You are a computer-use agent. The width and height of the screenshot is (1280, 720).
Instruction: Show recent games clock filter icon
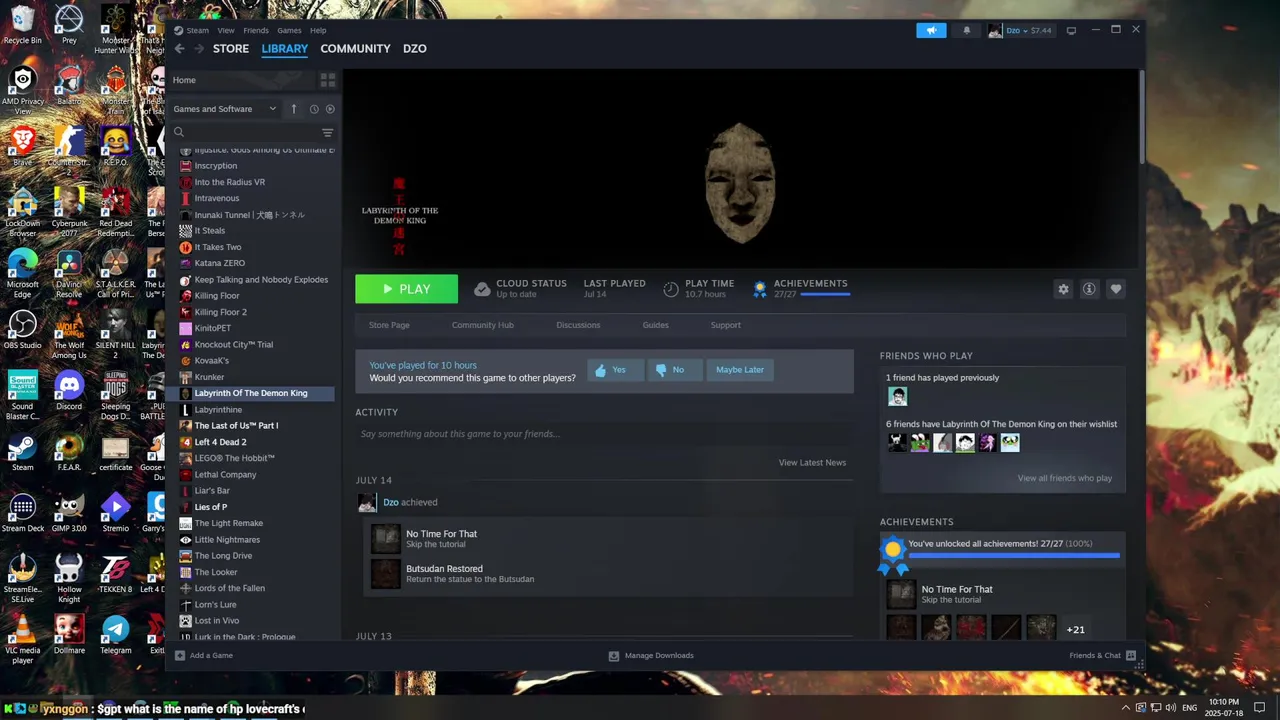click(x=314, y=109)
